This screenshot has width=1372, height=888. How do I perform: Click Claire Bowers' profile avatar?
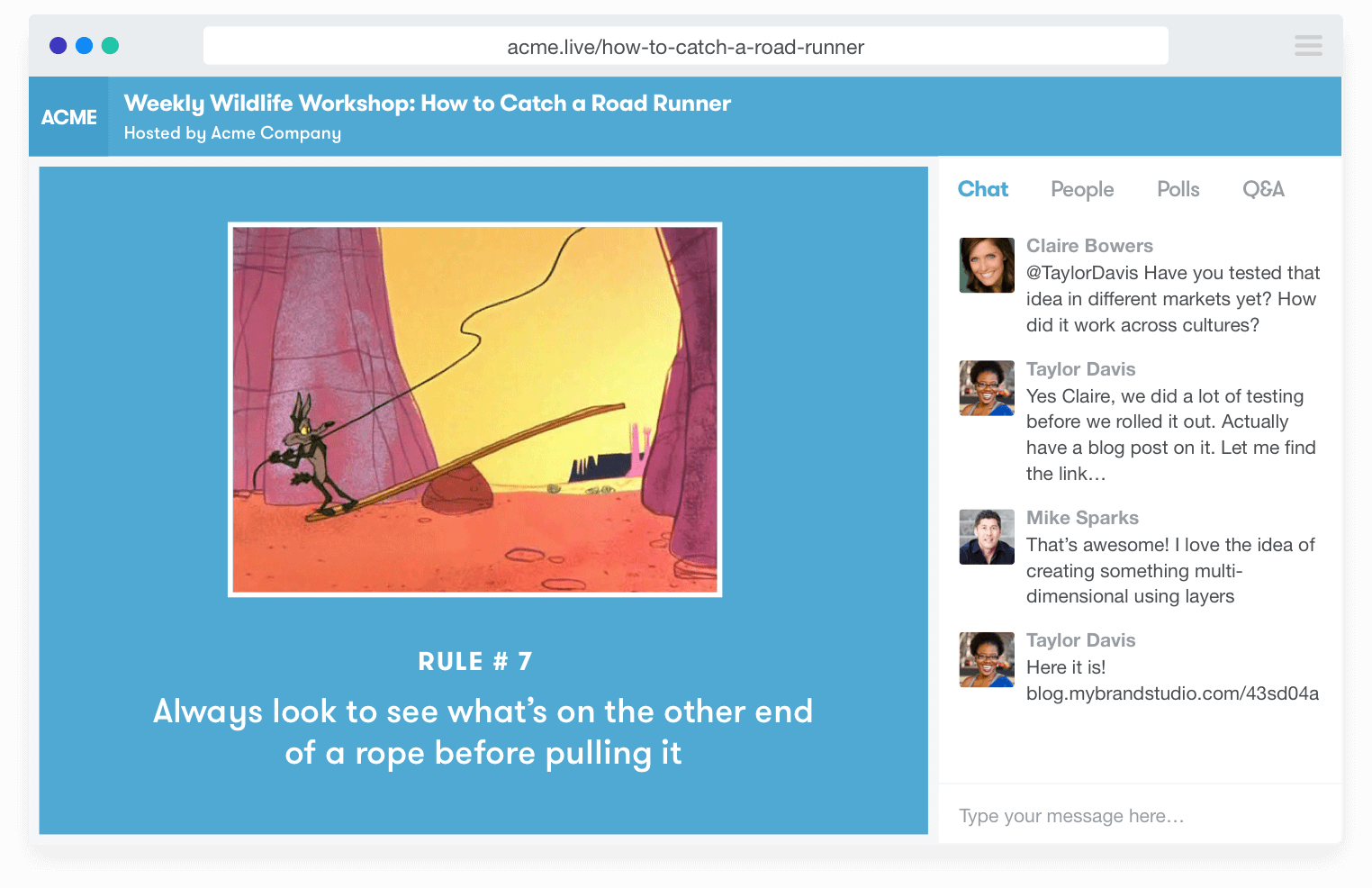point(987,266)
